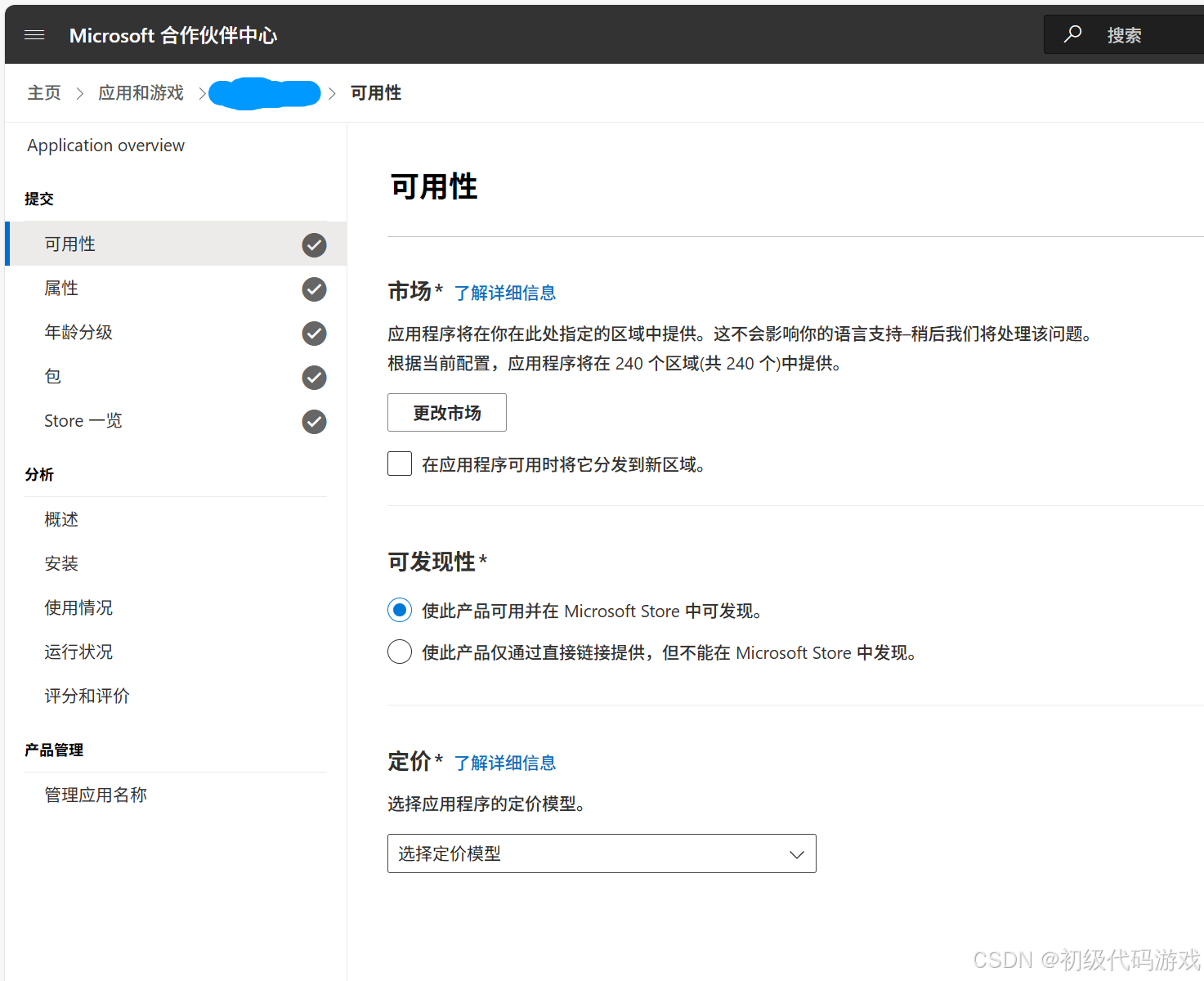The width and height of the screenshot is (1204, 981).
Task: Open 属性 in the sidebar
Action: pos(176,288)
